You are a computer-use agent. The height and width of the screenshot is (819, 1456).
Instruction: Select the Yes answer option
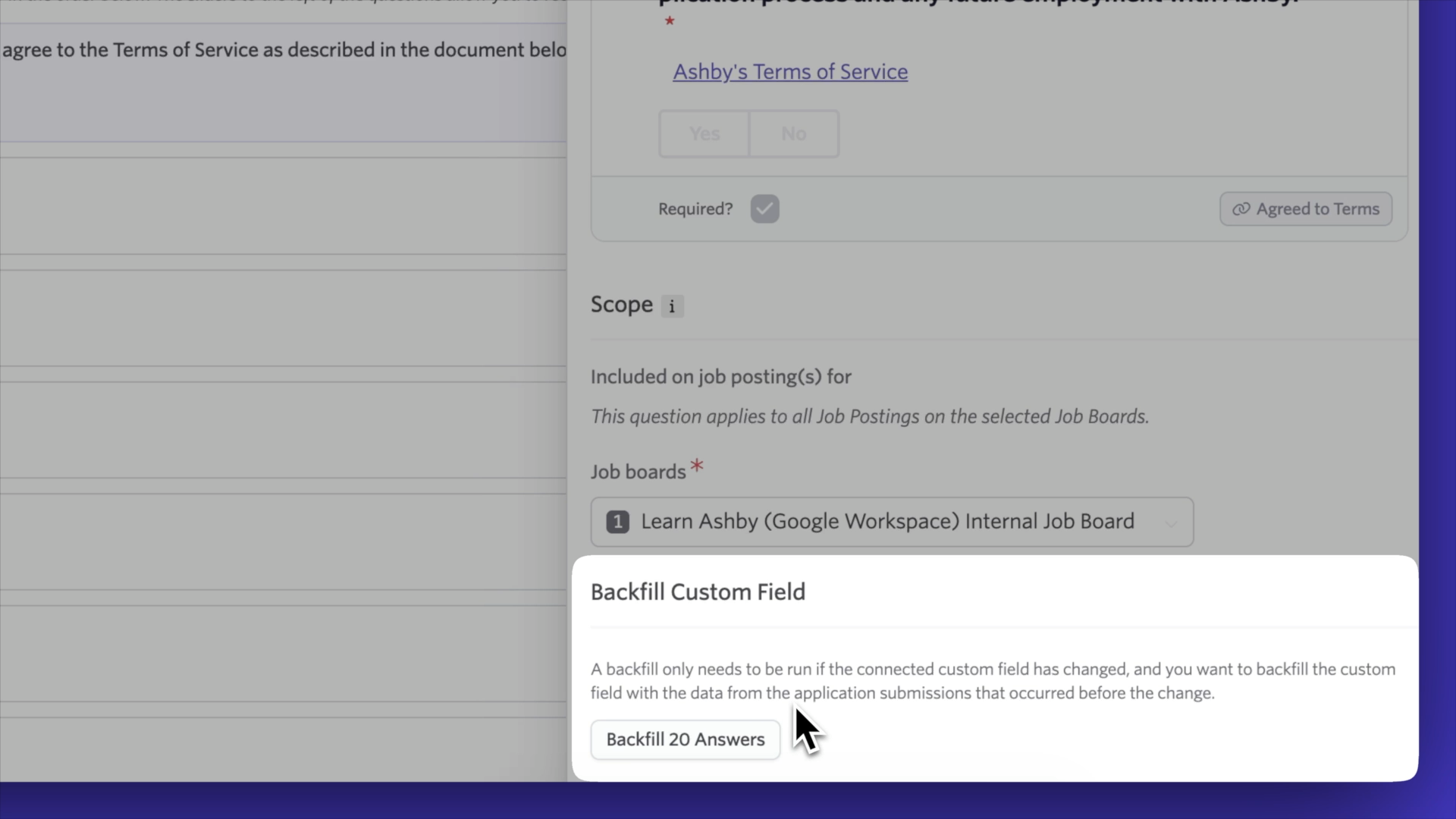tap(704, 134)
